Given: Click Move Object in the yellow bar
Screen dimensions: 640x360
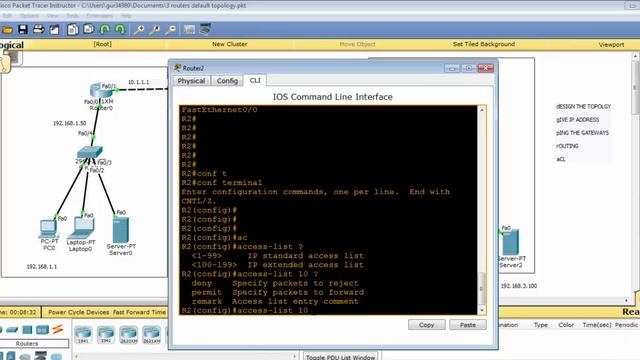Looking at the screenshot, I should tap(357, 44).
